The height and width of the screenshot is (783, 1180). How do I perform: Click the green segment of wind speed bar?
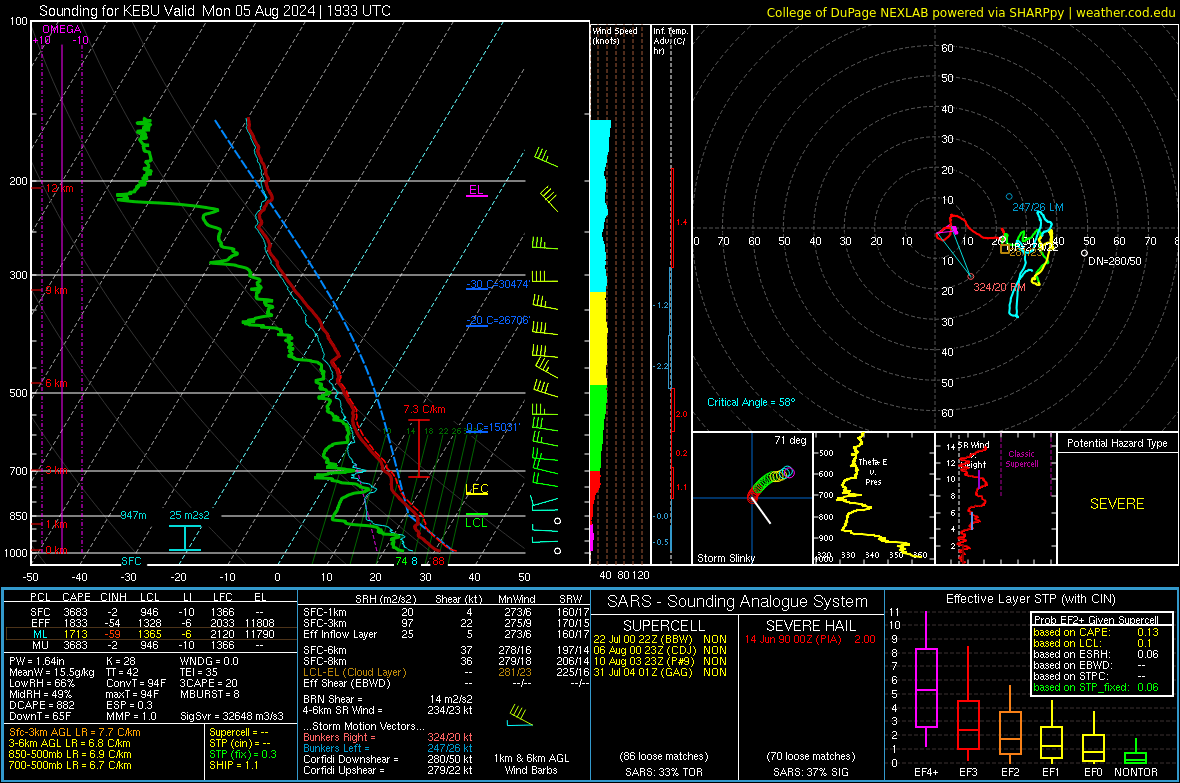point(597,428)
